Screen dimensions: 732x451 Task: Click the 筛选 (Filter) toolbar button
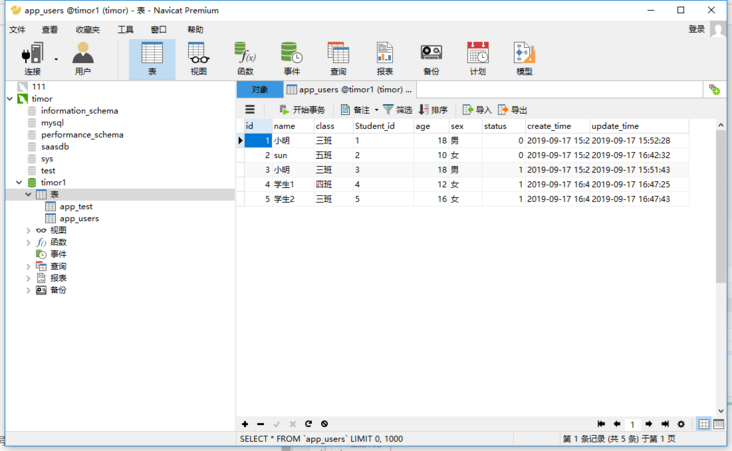(x=397, y=110)
